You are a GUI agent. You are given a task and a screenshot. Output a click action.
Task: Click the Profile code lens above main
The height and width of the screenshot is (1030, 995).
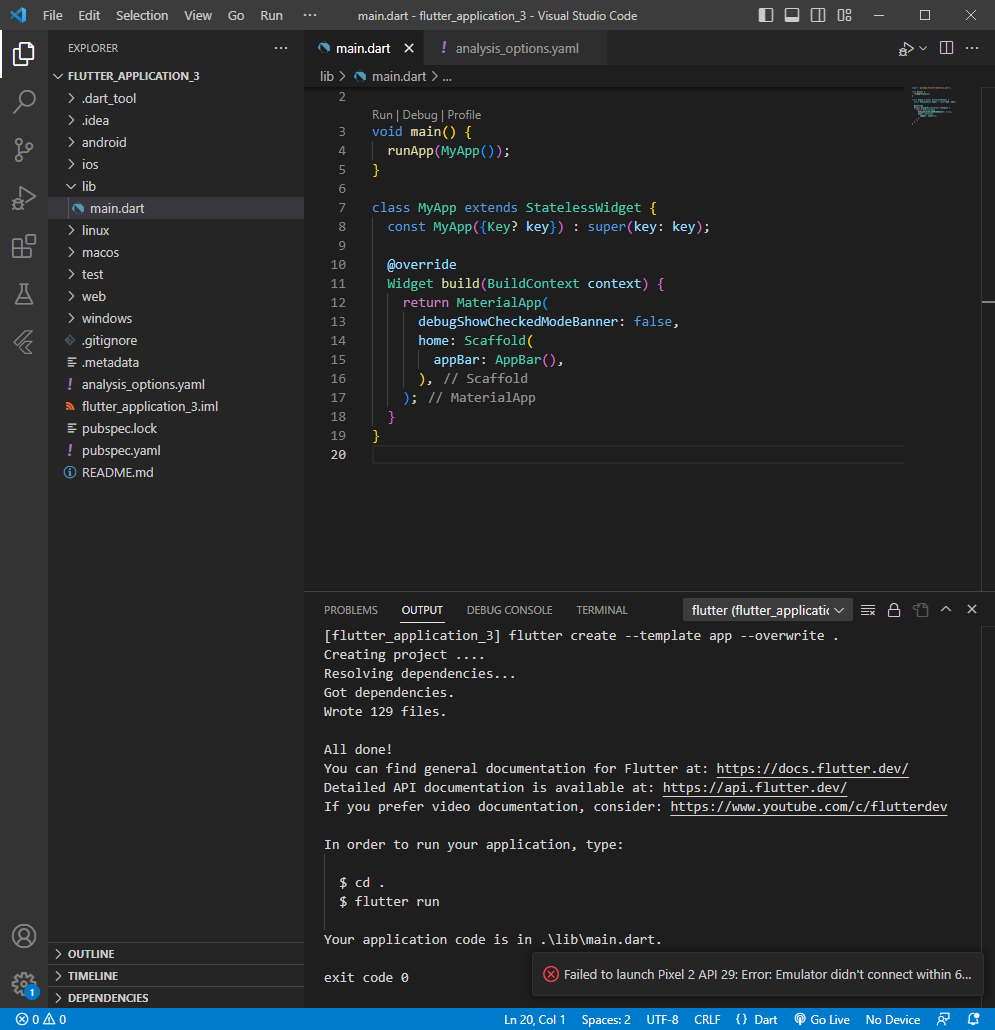coord(464,115)
